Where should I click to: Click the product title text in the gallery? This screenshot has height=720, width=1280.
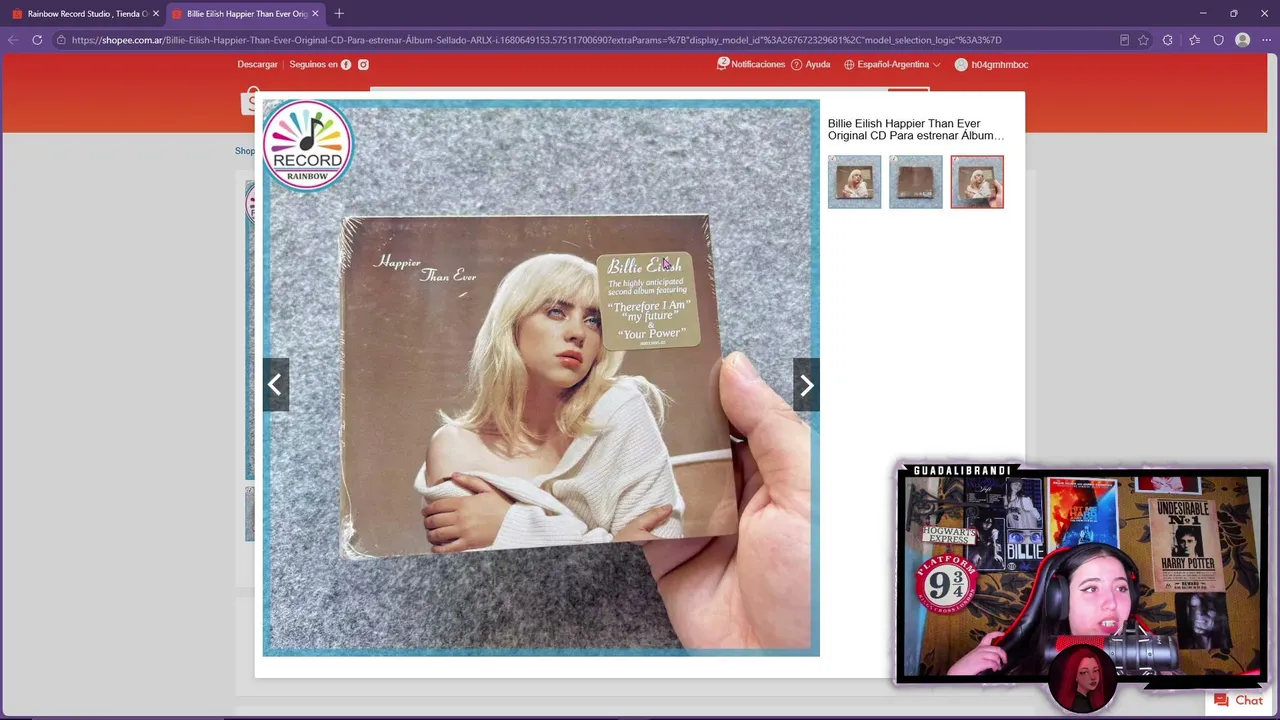(916, 129)
